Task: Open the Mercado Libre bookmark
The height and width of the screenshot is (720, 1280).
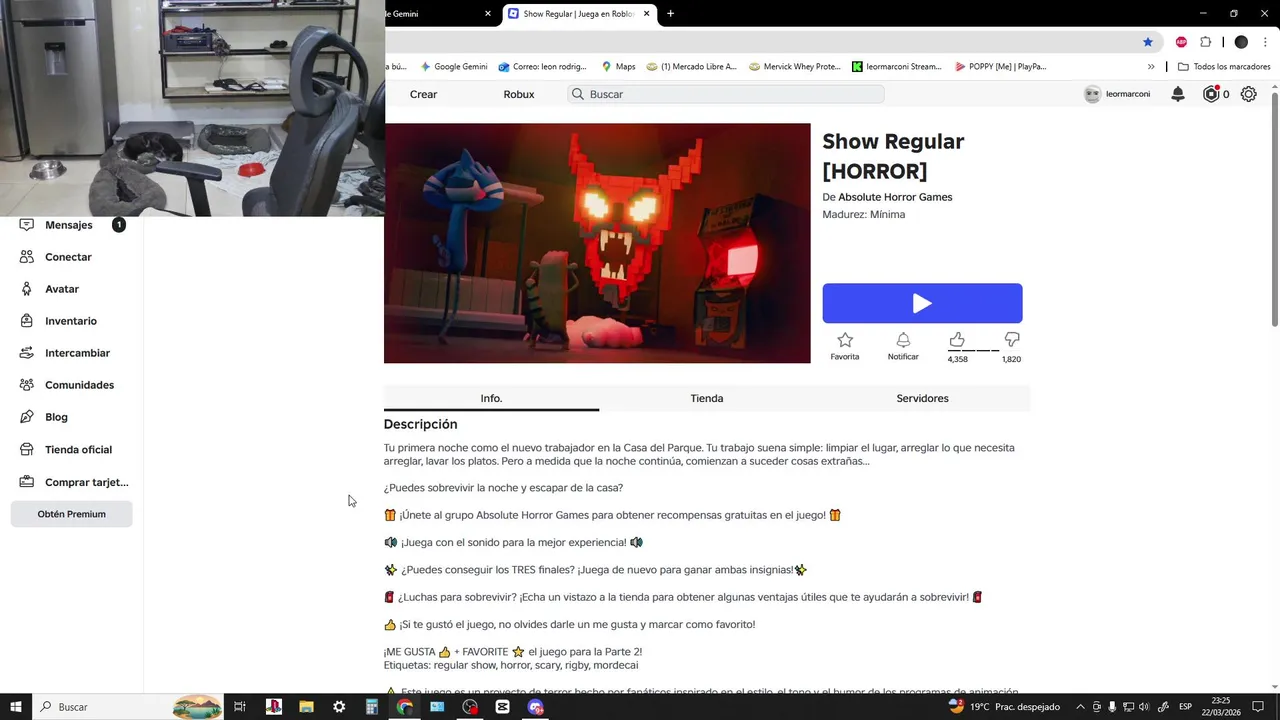Action: click(x=691, y=67)
